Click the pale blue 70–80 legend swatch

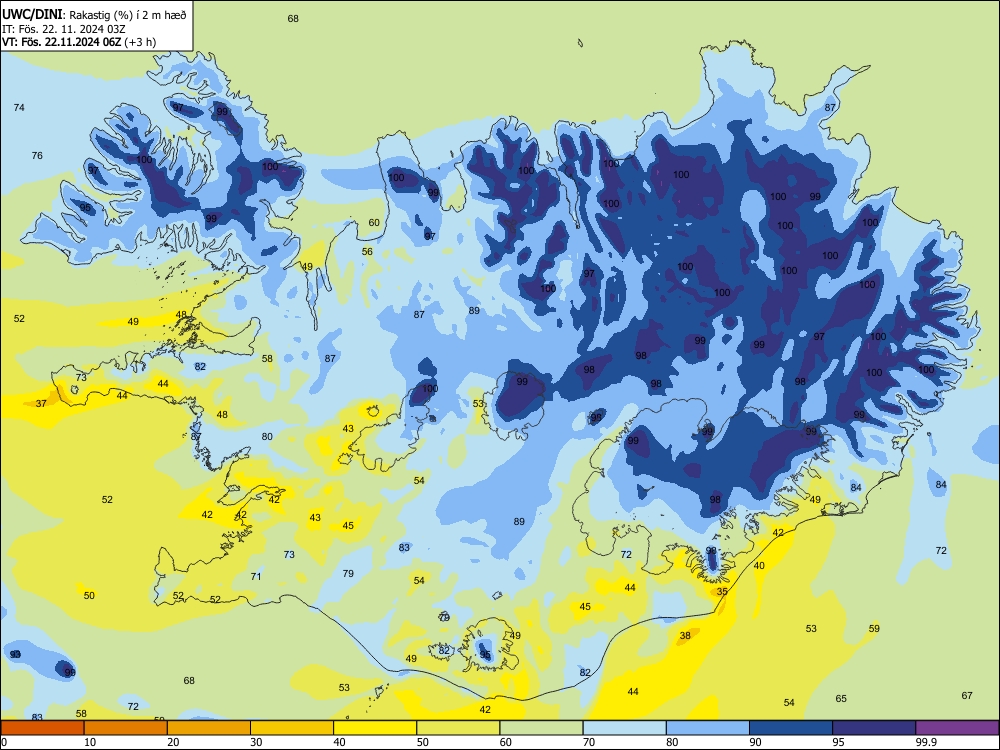[x=624, y=728]
